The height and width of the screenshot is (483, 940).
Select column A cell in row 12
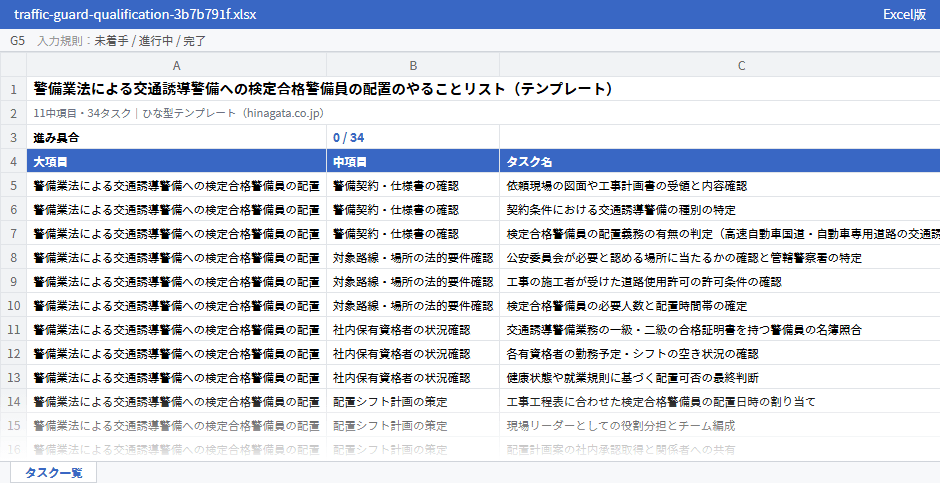pos(176,354)
